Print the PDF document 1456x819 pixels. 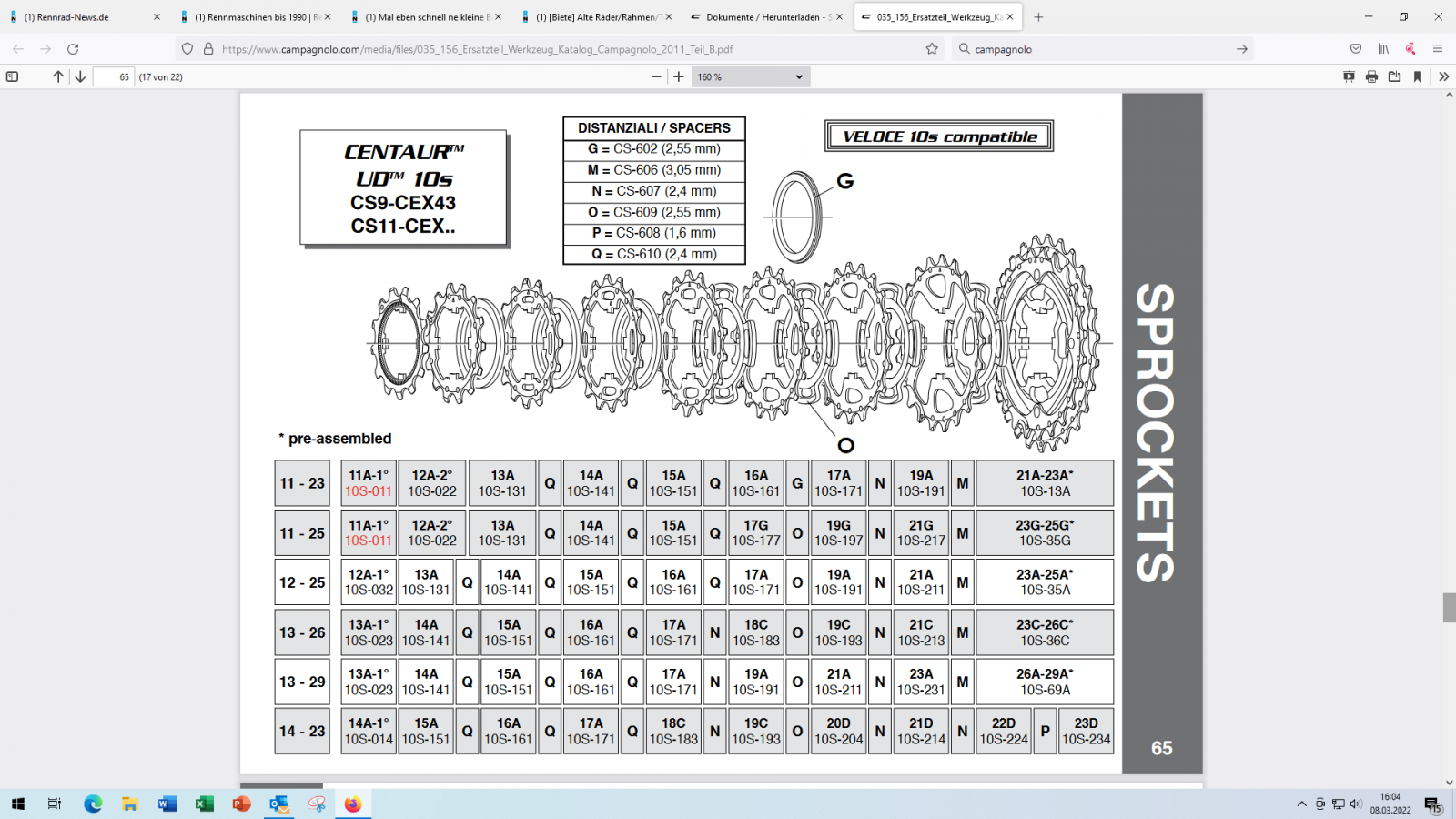(x=1371, y=76)
